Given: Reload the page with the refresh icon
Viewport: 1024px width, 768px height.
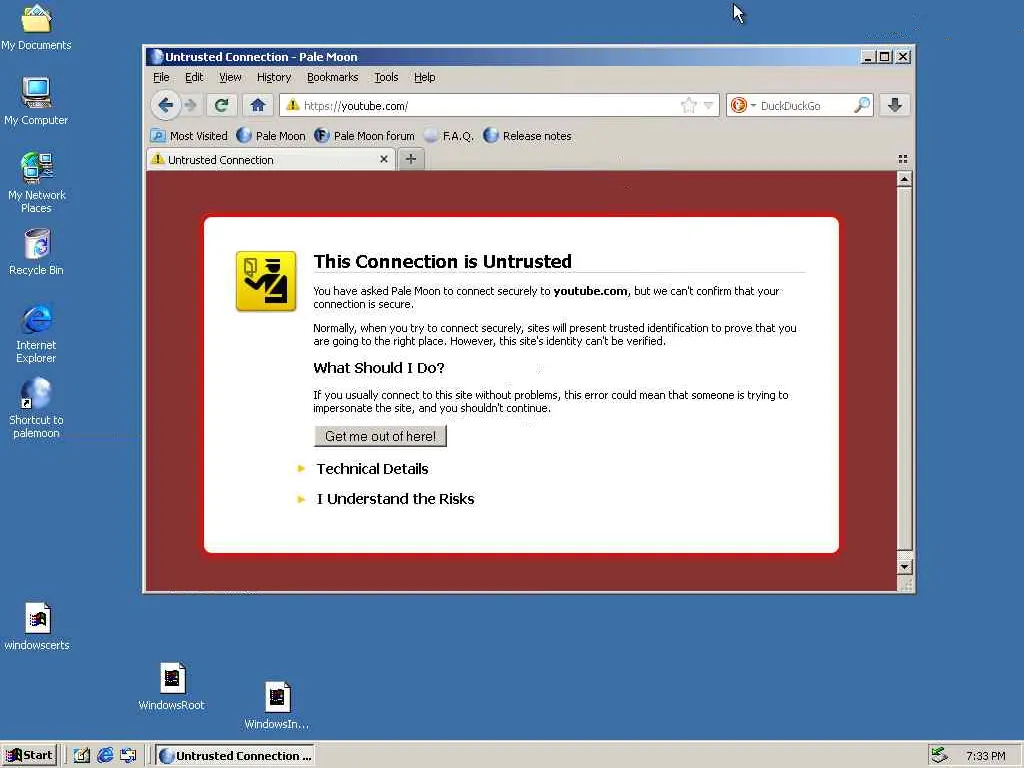Looking at the screenshot, I should 221,105.
